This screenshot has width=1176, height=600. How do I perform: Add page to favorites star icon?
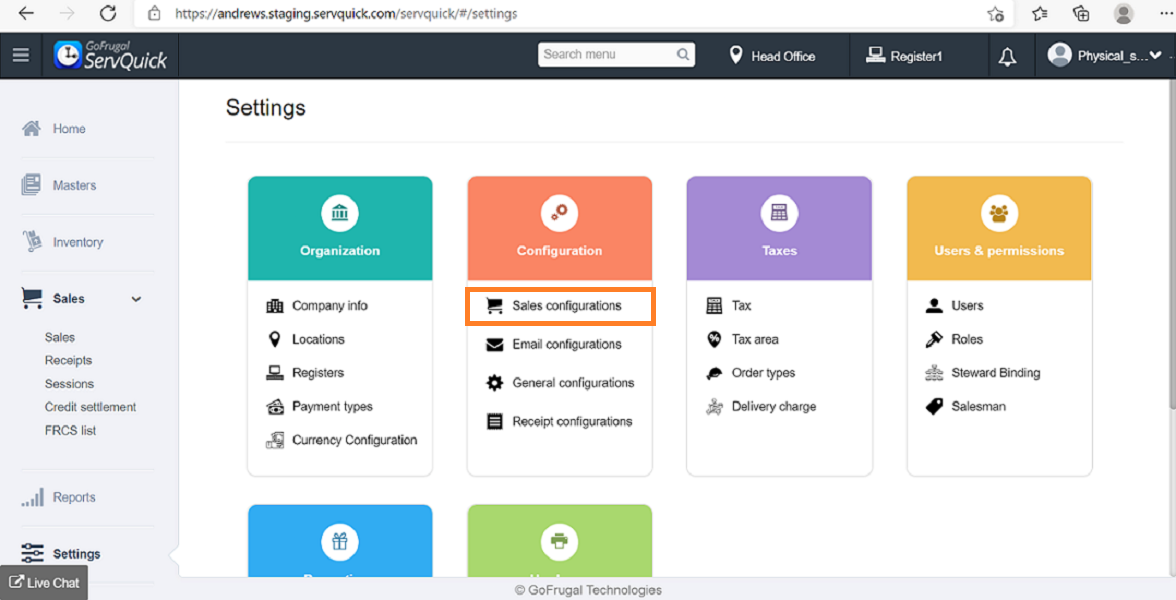click(995, 14)
